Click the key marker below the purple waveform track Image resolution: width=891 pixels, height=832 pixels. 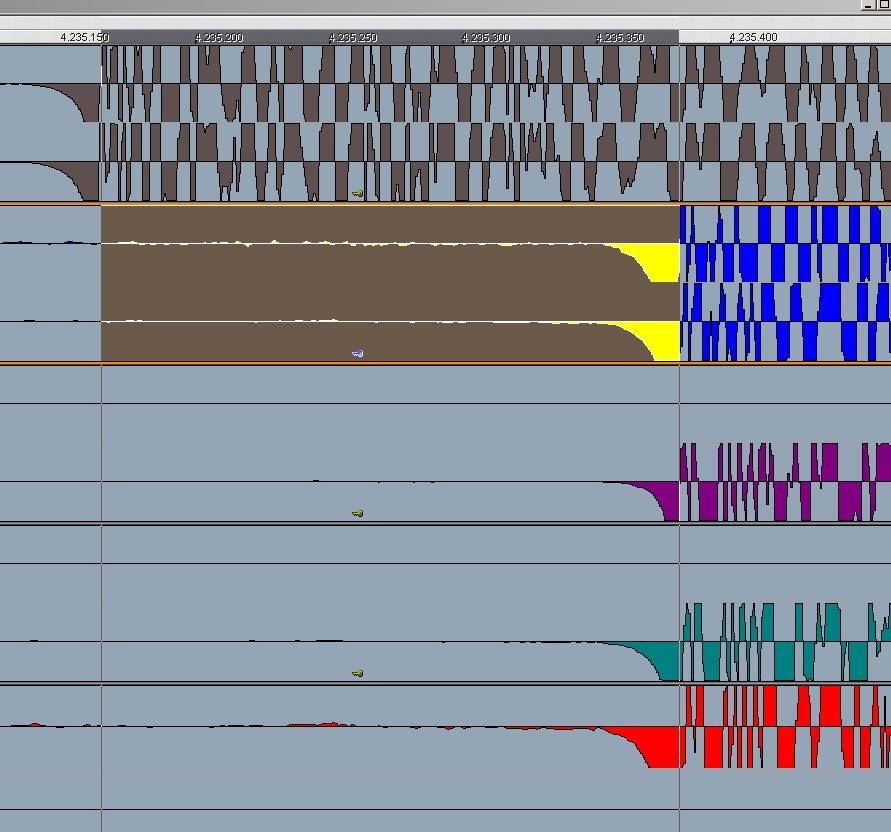coord(357,513)
